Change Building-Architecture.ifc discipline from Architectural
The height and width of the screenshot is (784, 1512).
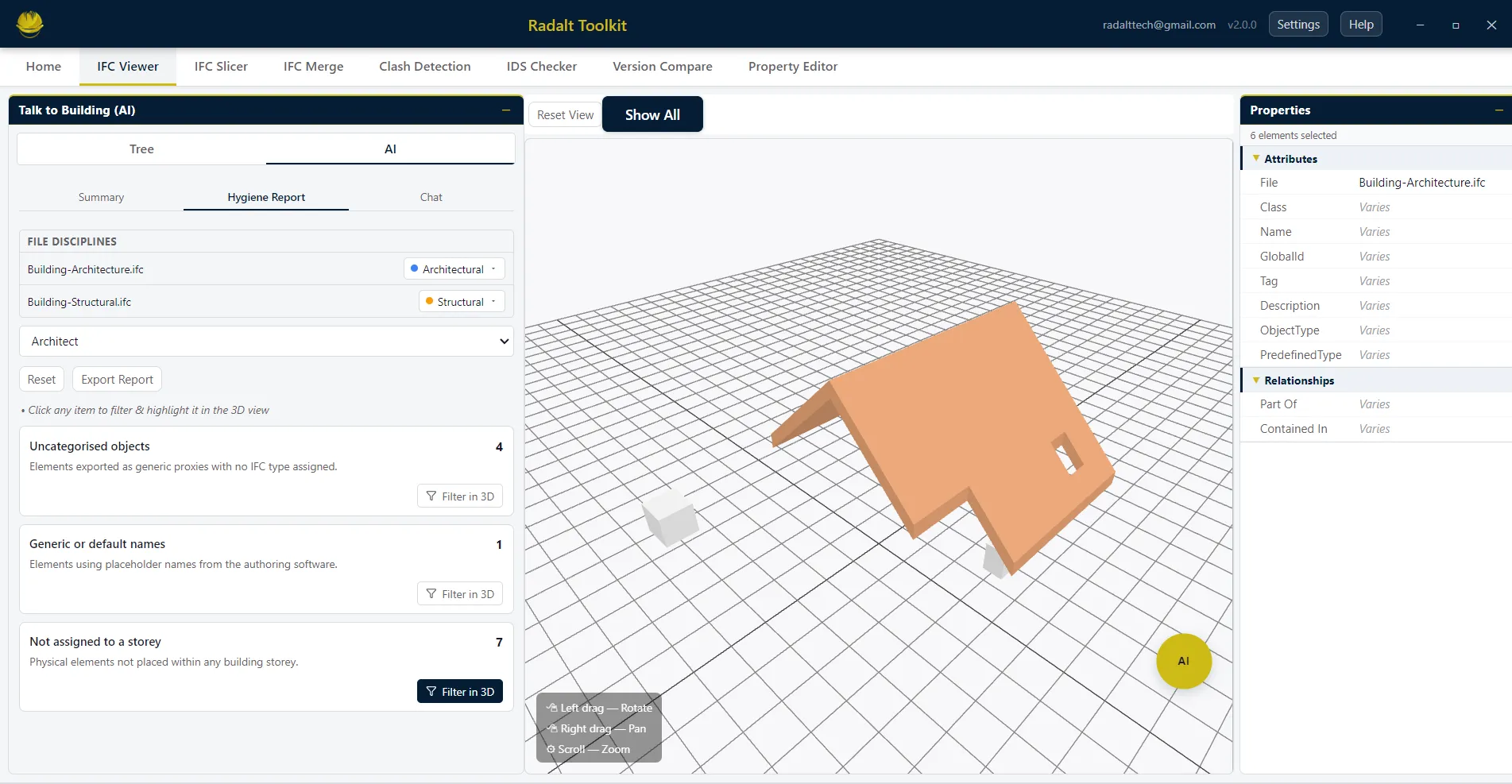click(x=454, y=269)
